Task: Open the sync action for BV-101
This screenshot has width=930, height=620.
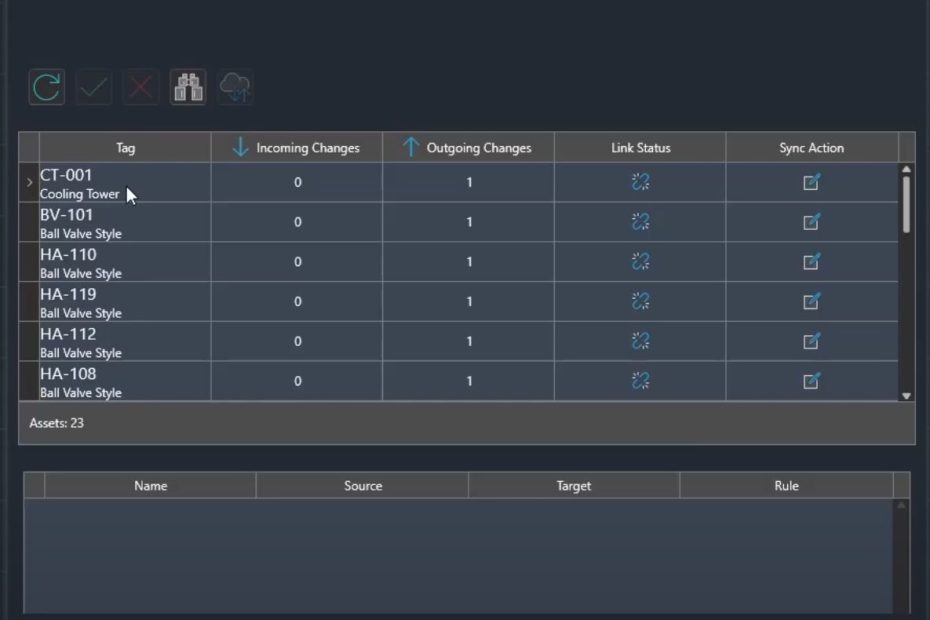Action: [x=811, y=222]
